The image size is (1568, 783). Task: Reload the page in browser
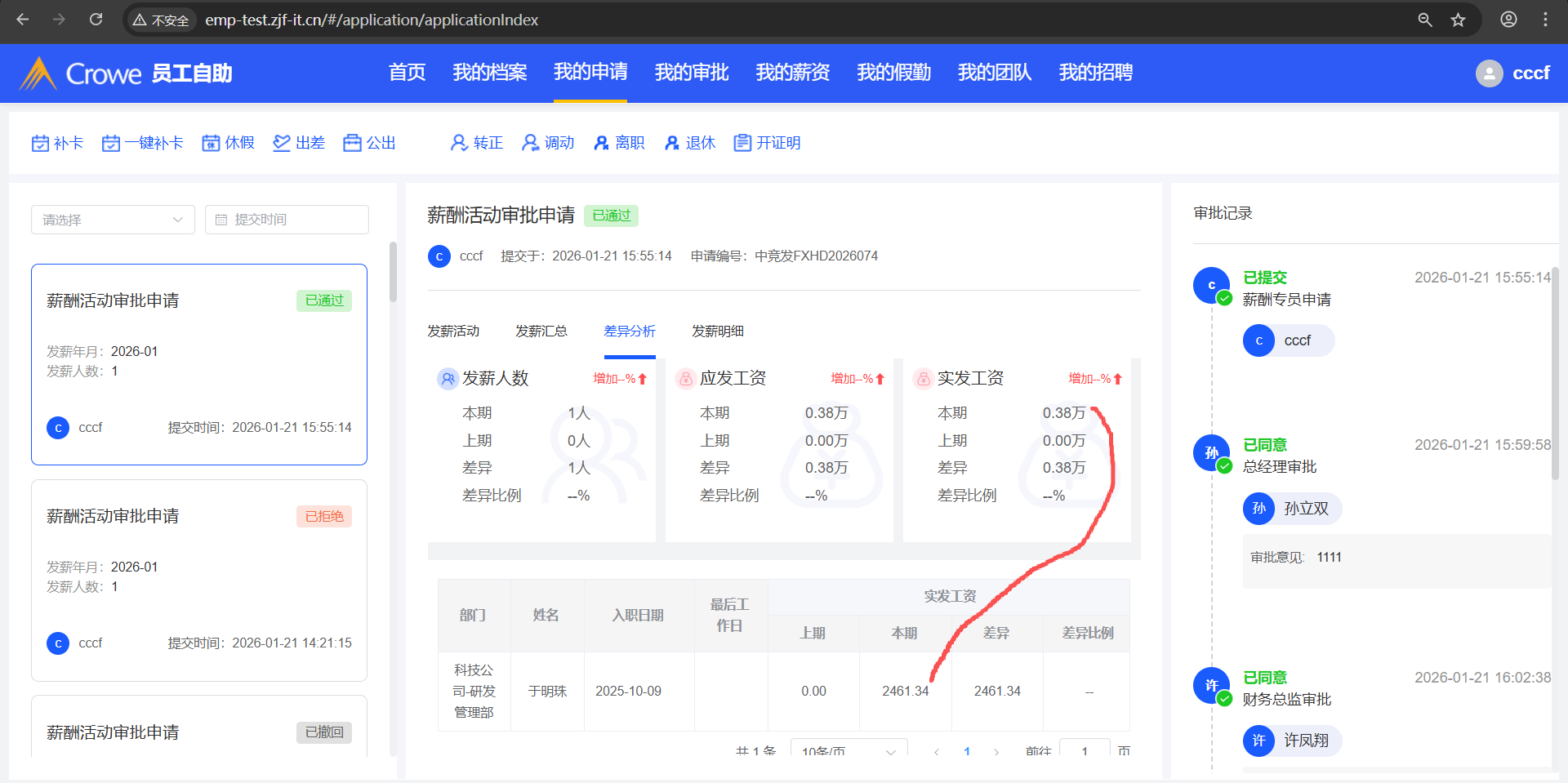coord(96,20)
